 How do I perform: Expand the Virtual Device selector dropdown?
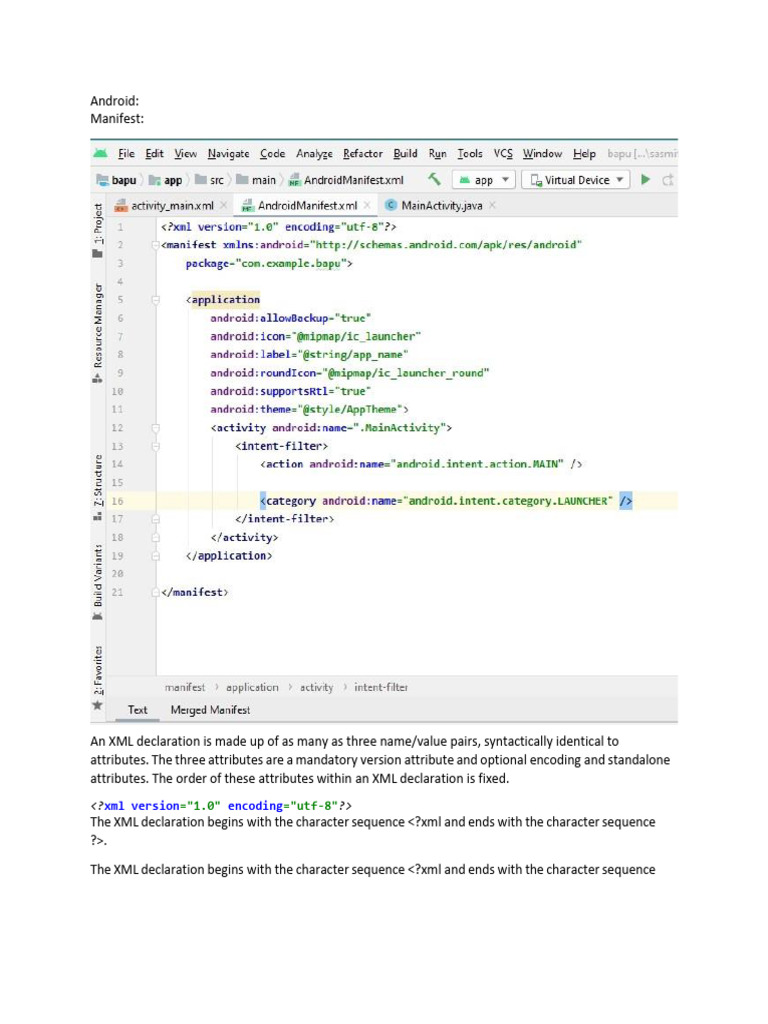(x=578, y=180)
